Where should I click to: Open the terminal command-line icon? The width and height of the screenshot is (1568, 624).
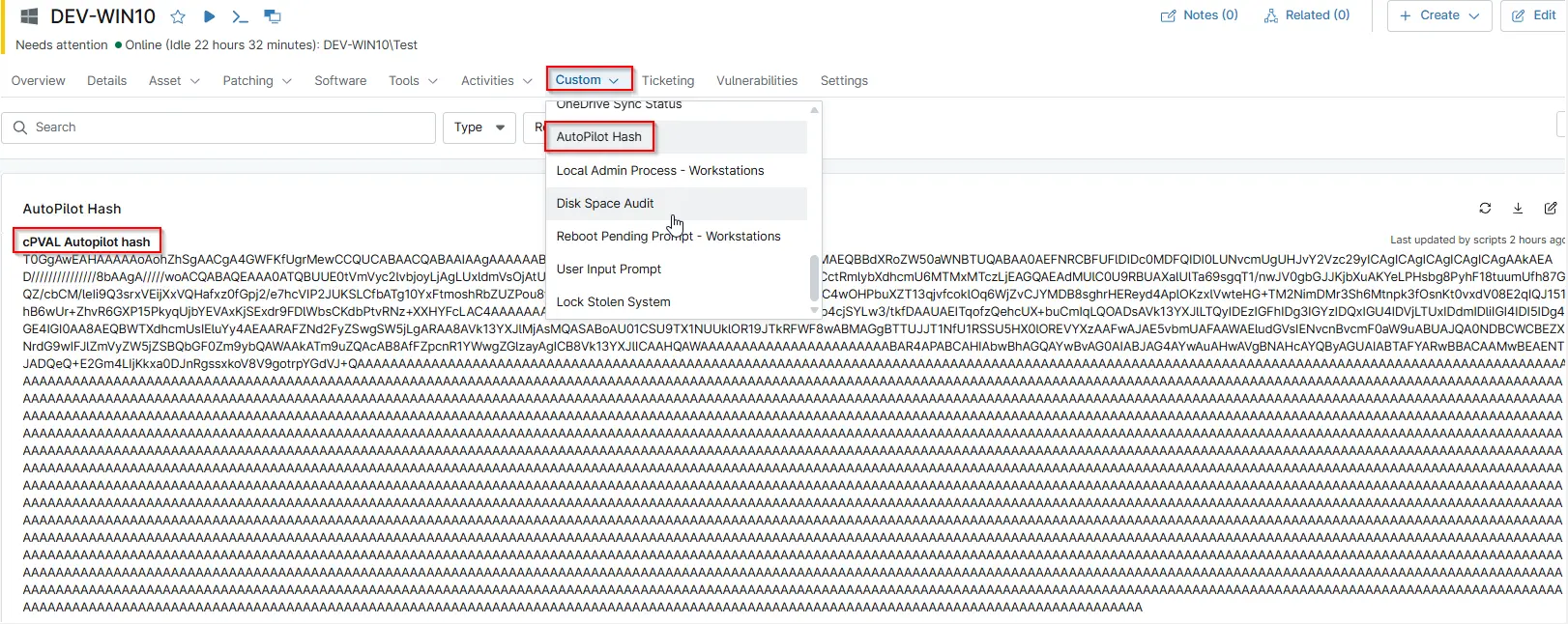241,16
